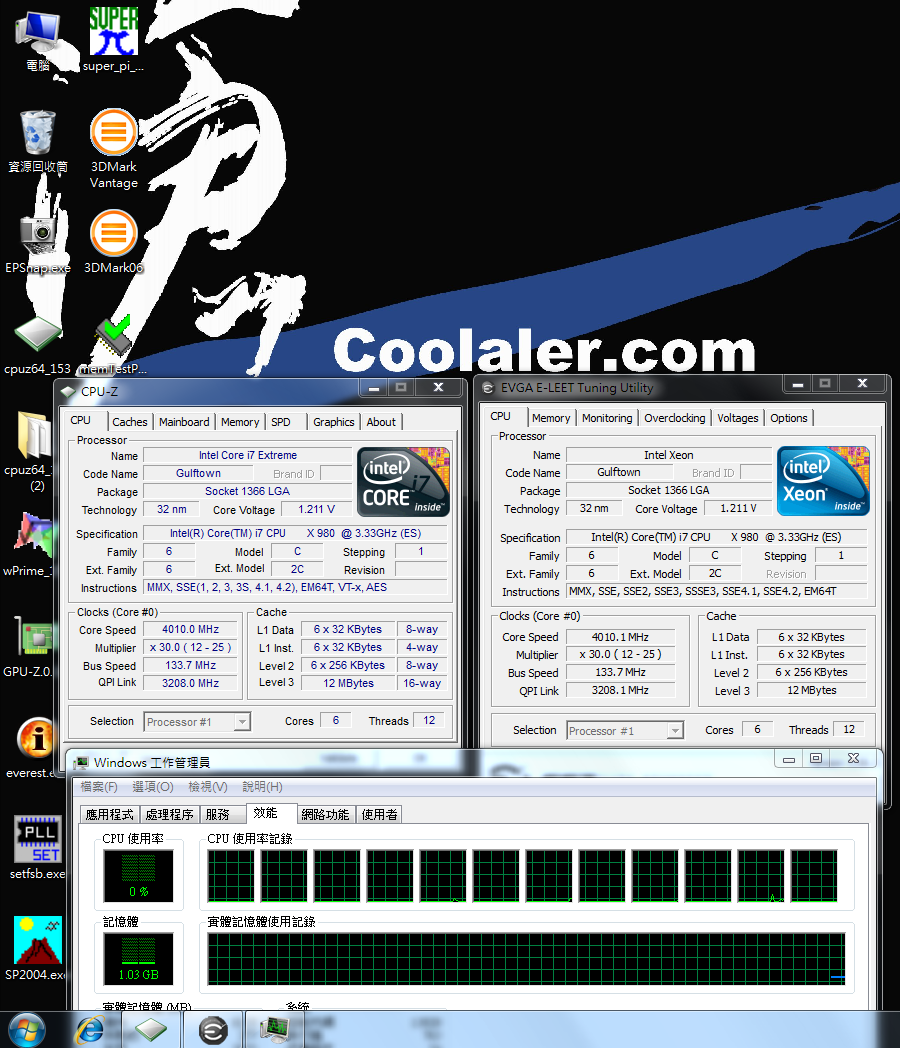Click the CPU-Z Level 3 12 MBytes value
Viewport: 900px width, 1048px height.
[x=348, y=683]
